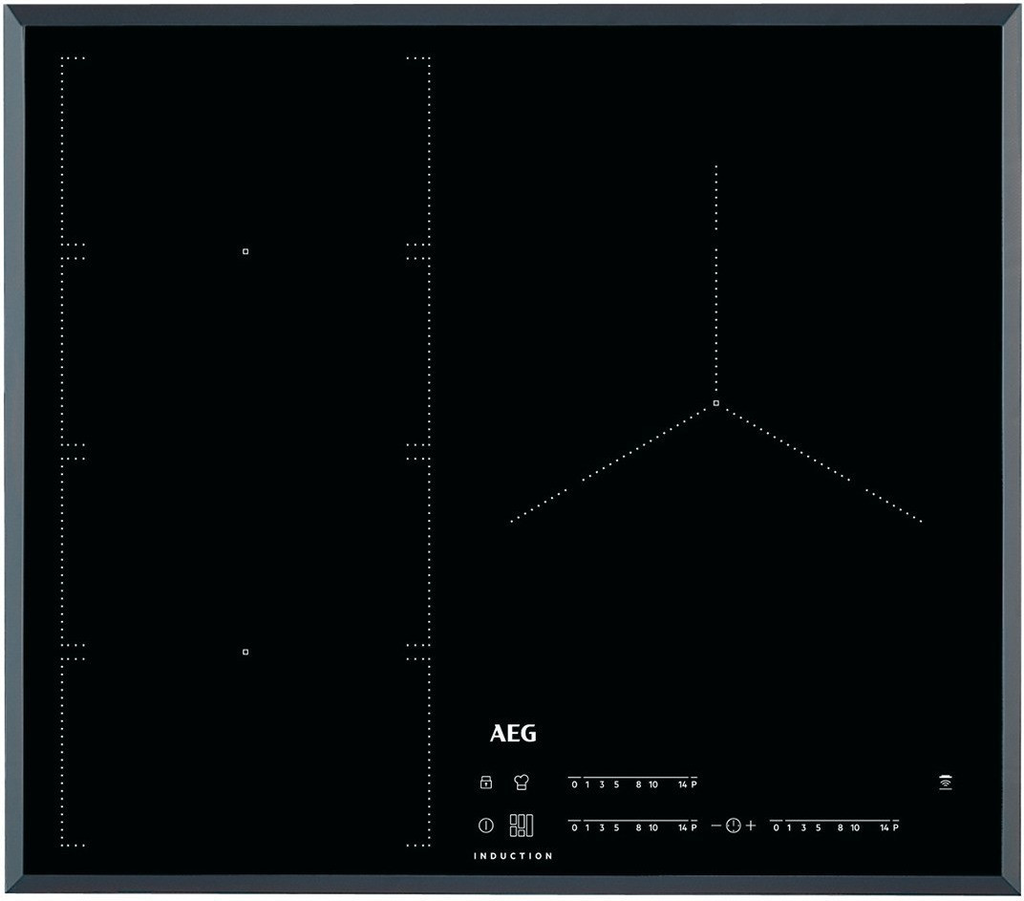The image size is (1024, 901).
Task: Tap the upper-left flex zone center marker
Action: point(245,251)
